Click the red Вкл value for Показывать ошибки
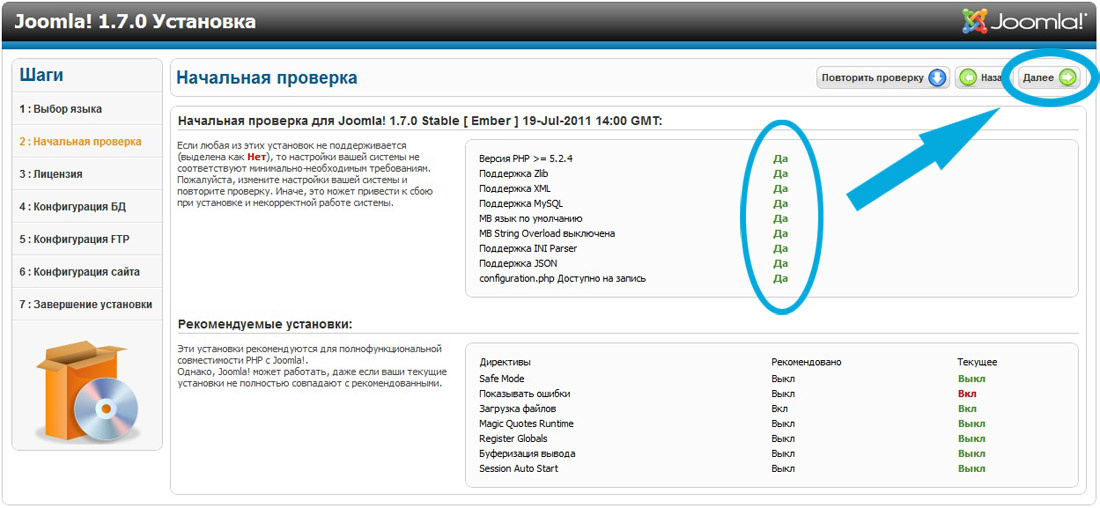Viewport: 1100px width, 508px height. pyautogui.click(x=967, y=394)
